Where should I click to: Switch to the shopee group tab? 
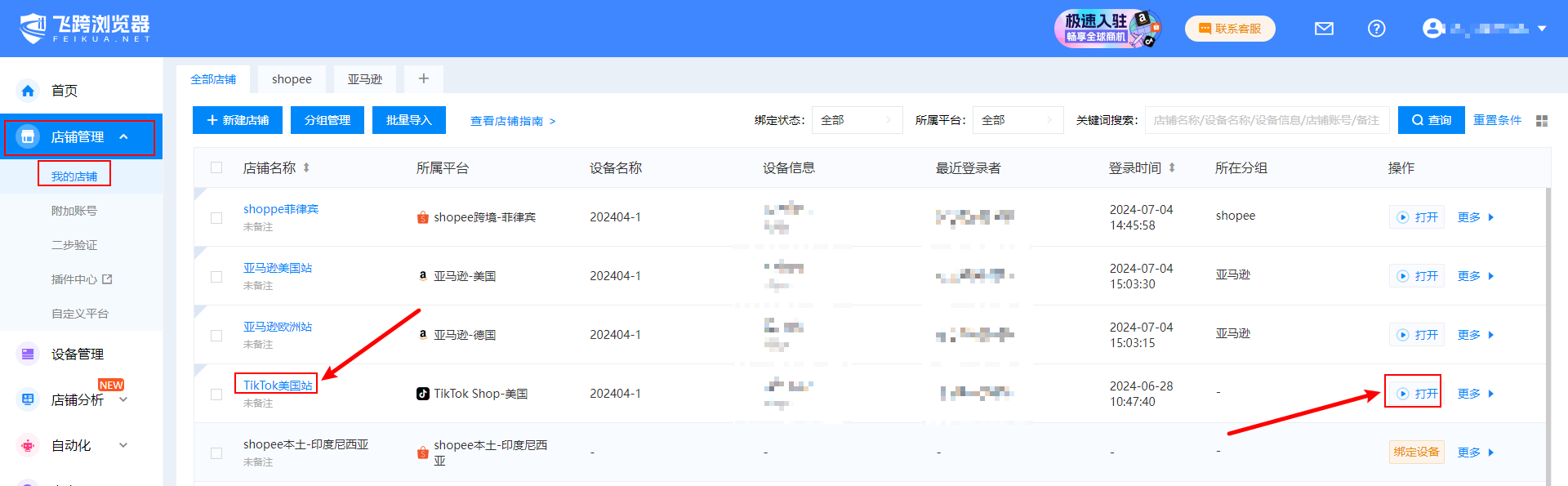click(292, 79)
